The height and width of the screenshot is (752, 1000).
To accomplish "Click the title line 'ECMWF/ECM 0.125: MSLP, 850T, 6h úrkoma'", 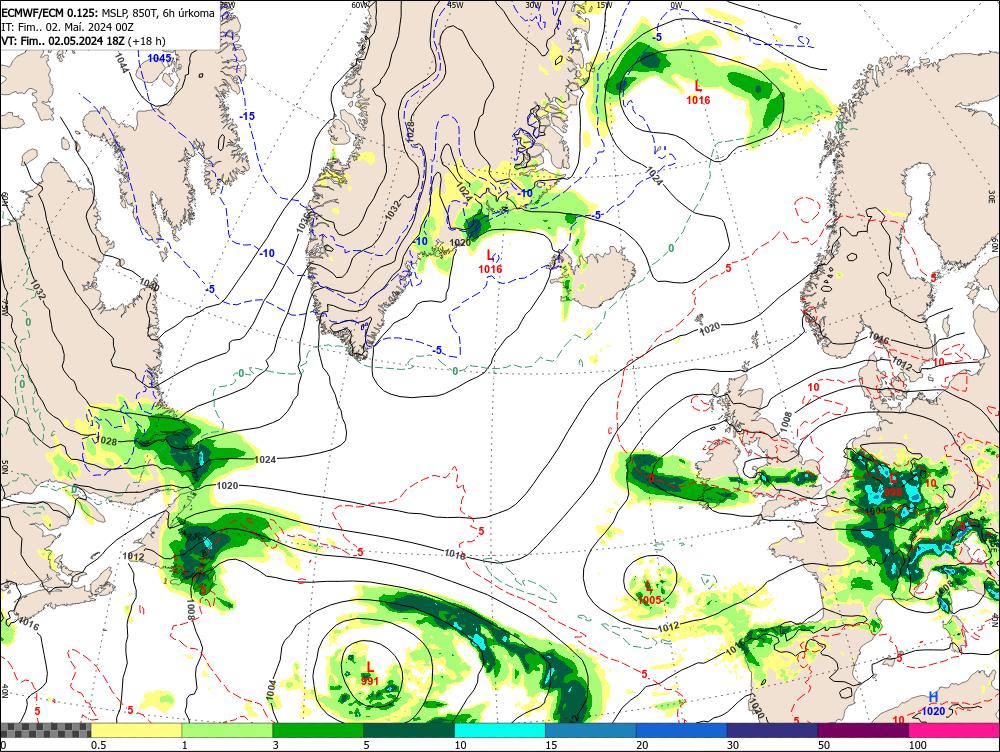I will click(x=108, y=13).
